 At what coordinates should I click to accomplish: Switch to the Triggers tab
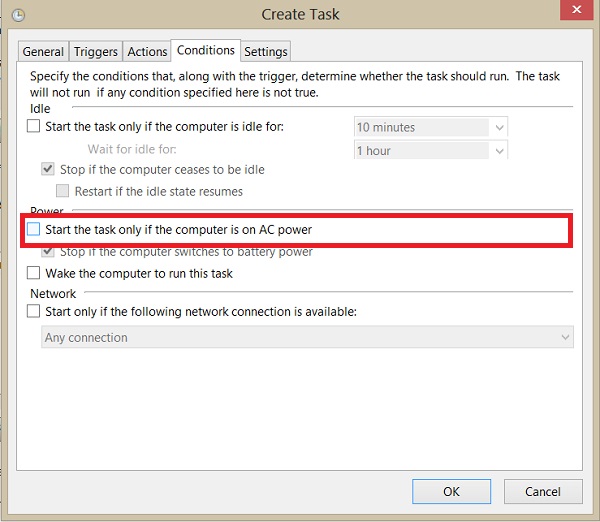[96, 52]
